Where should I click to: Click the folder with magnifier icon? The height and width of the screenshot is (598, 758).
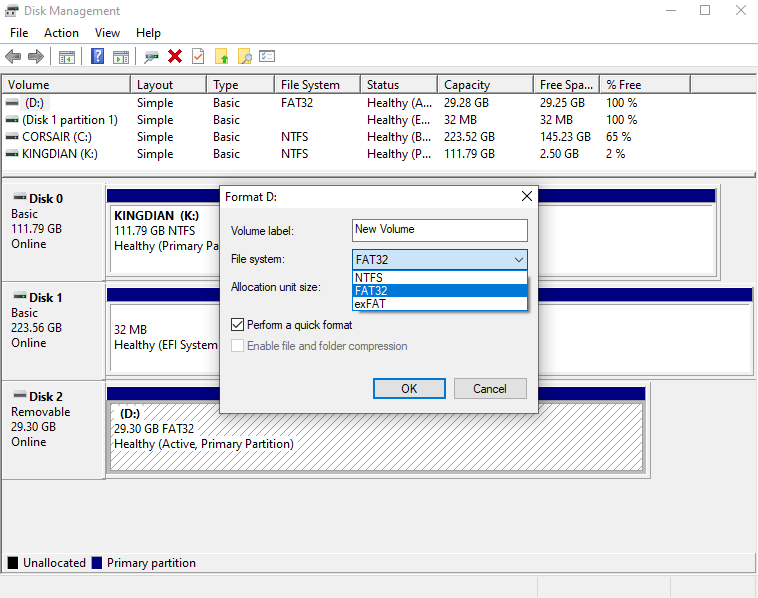pos(245,57)
